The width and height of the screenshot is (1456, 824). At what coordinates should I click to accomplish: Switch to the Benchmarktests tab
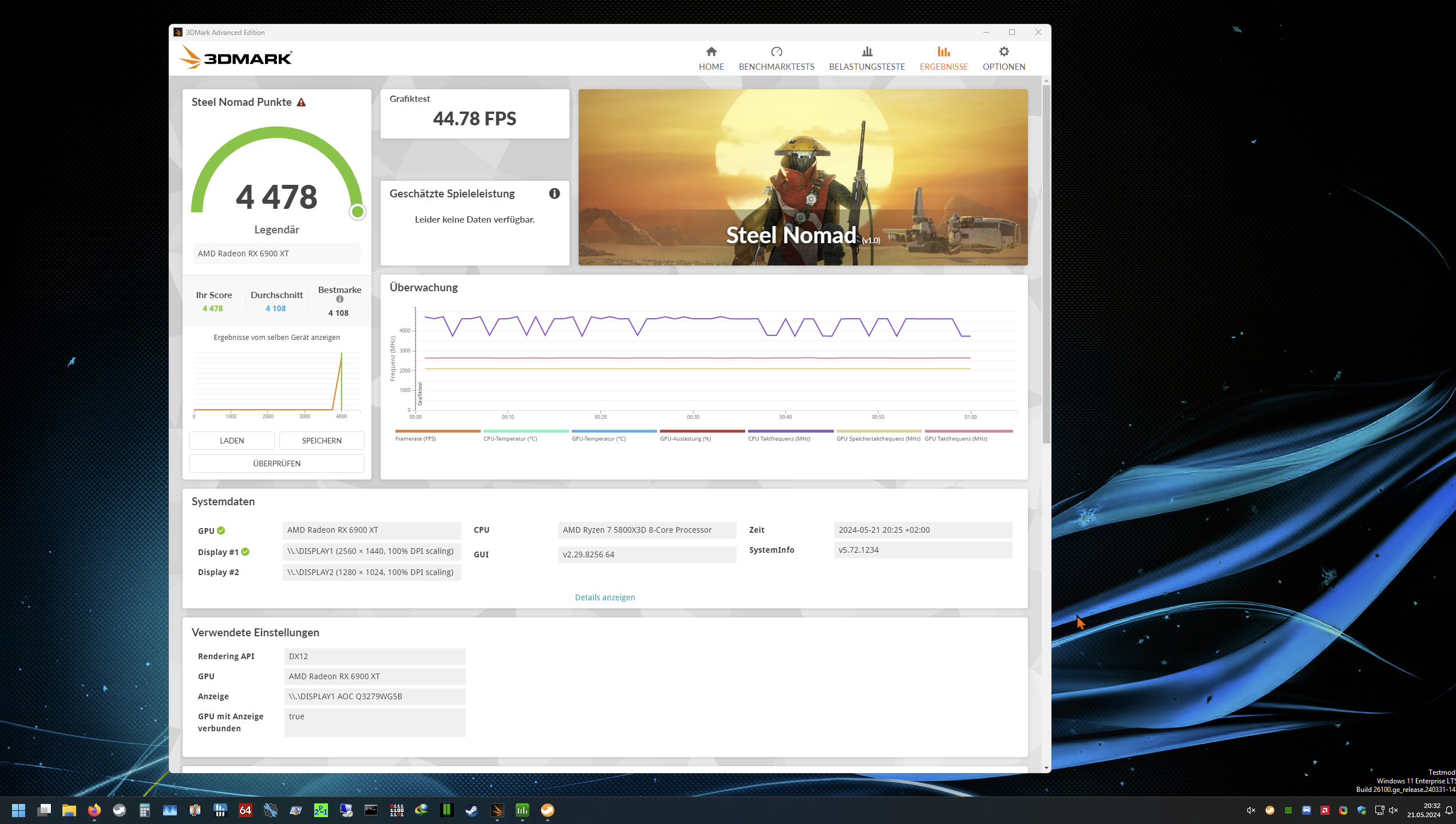[x=776, y=58]
